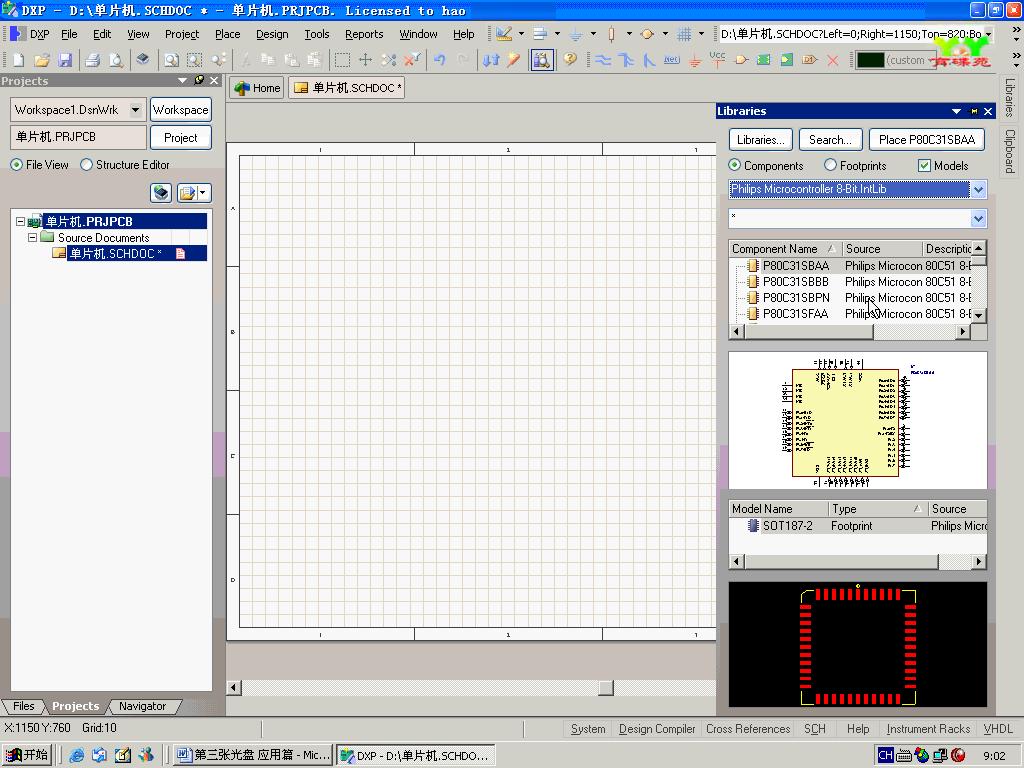This screenshot has width=1024, height=768.
Task: Toggle the Models checkbox
Action: 924,166
